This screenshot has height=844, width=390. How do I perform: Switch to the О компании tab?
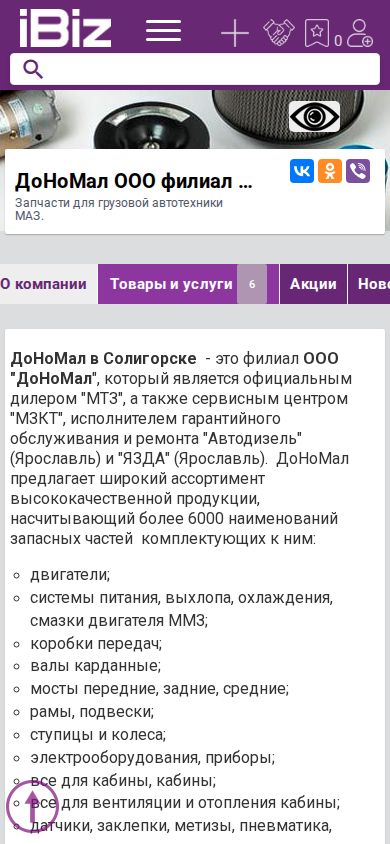[x=44, y=284]
